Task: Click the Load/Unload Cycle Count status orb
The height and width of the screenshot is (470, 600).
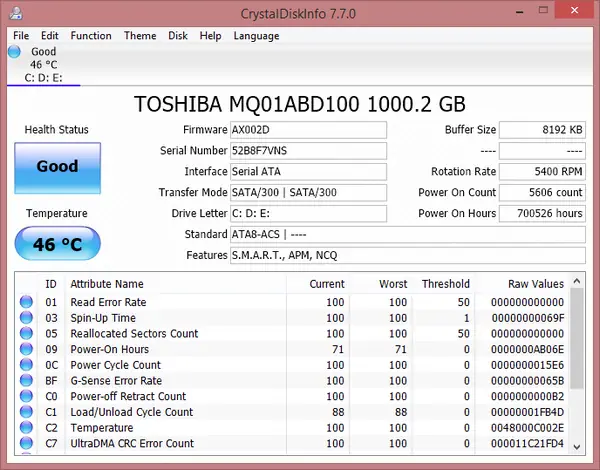Action: (x=26, y=412)
